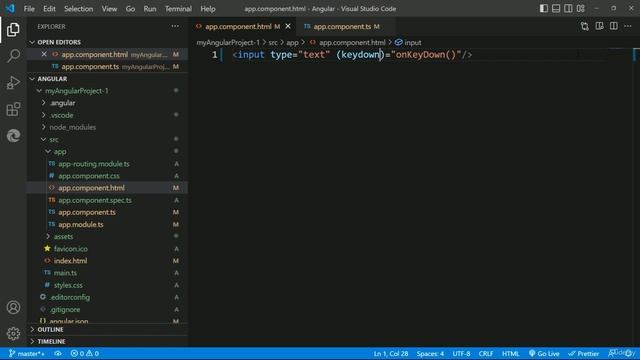The image size is (640, 360).
Task: Open the Explorer view in activity bar
Action: coord(13,29)
